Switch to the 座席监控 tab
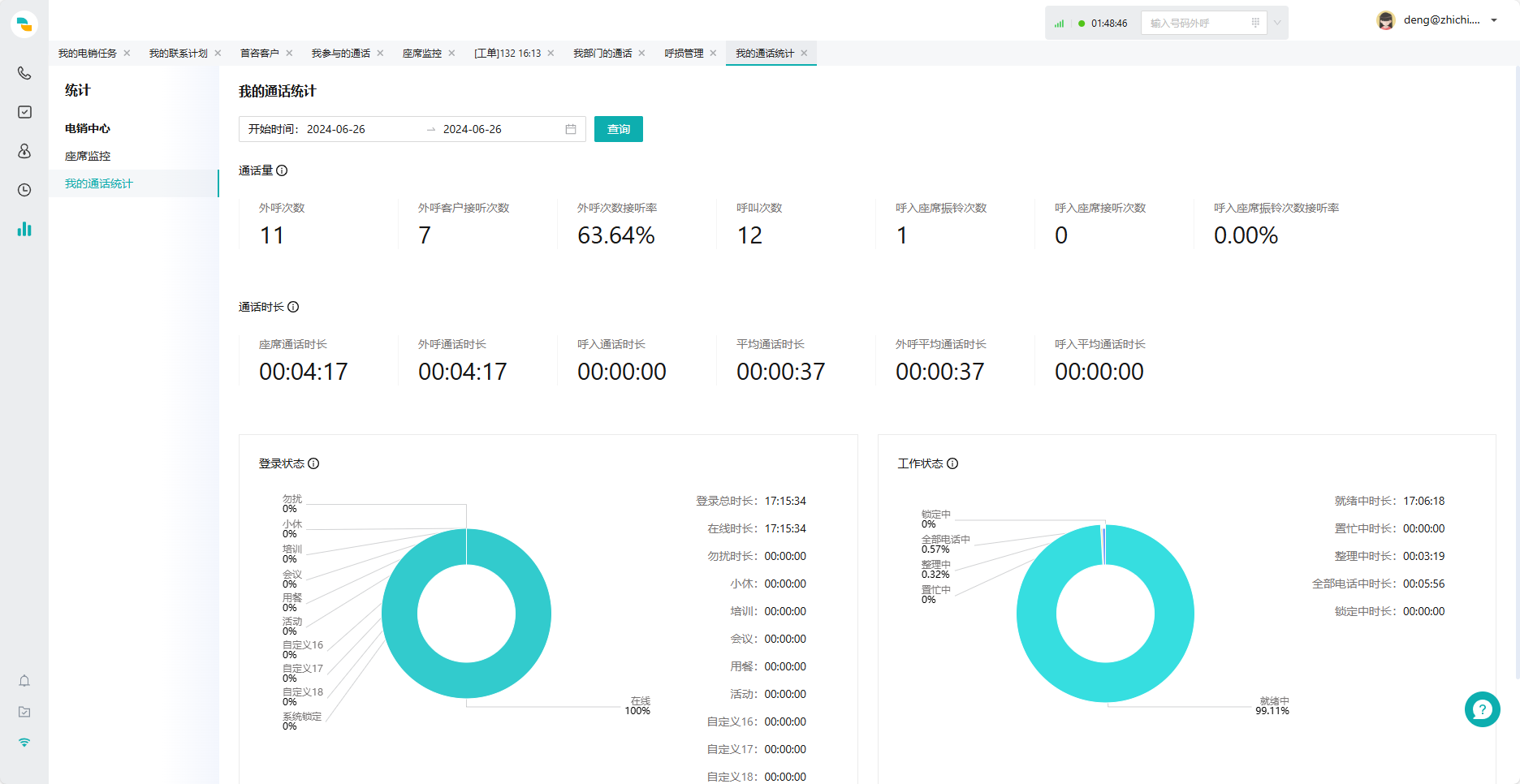This screenshot has width=1520, height=784. [422, 54]
